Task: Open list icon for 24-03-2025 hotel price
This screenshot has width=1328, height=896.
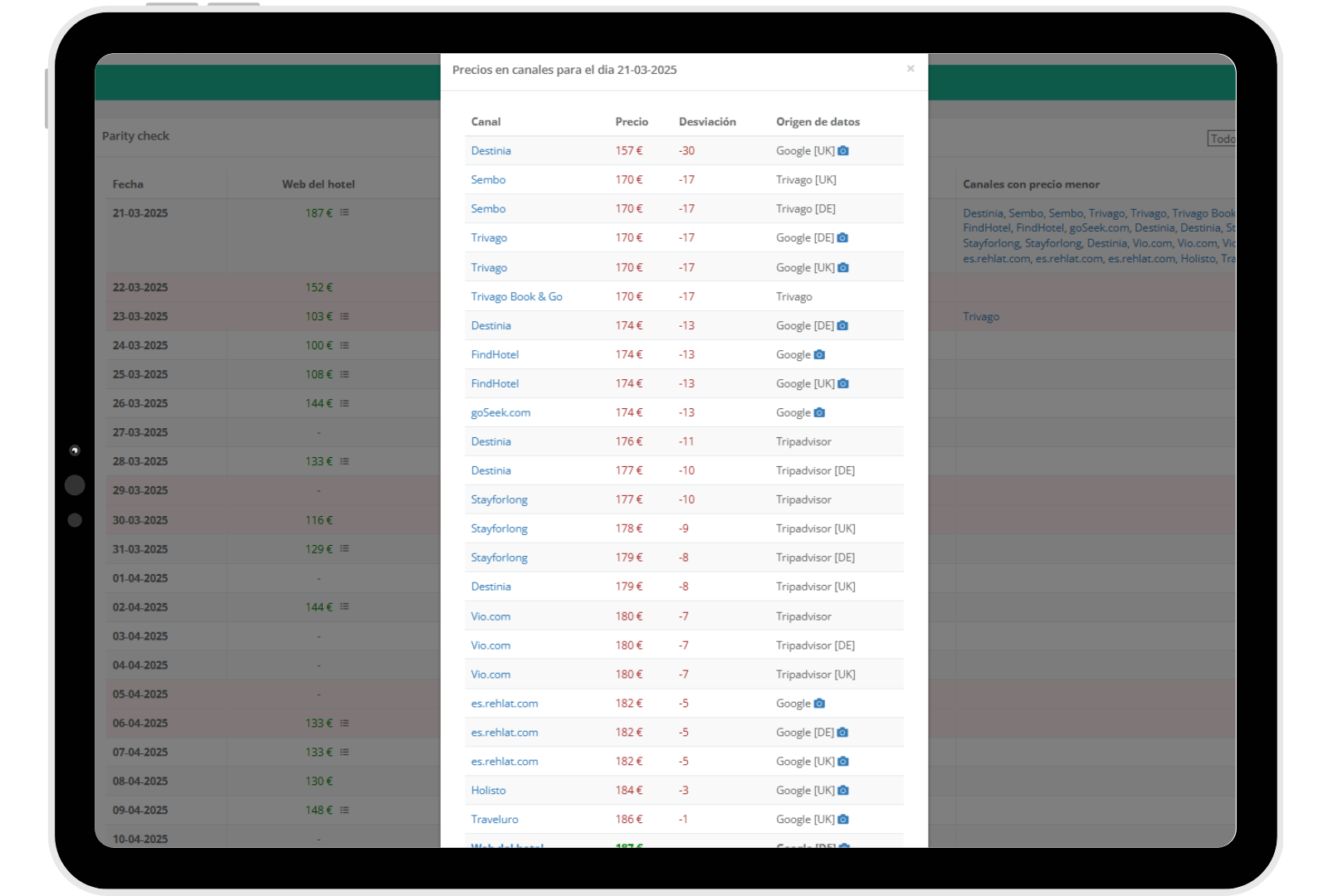Action: pos(344,346)
